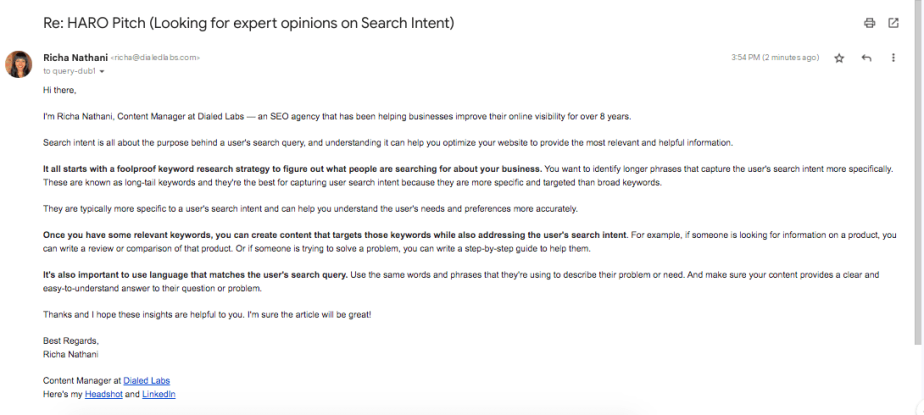Click the "Best Regards," closing line

point(70,341)
